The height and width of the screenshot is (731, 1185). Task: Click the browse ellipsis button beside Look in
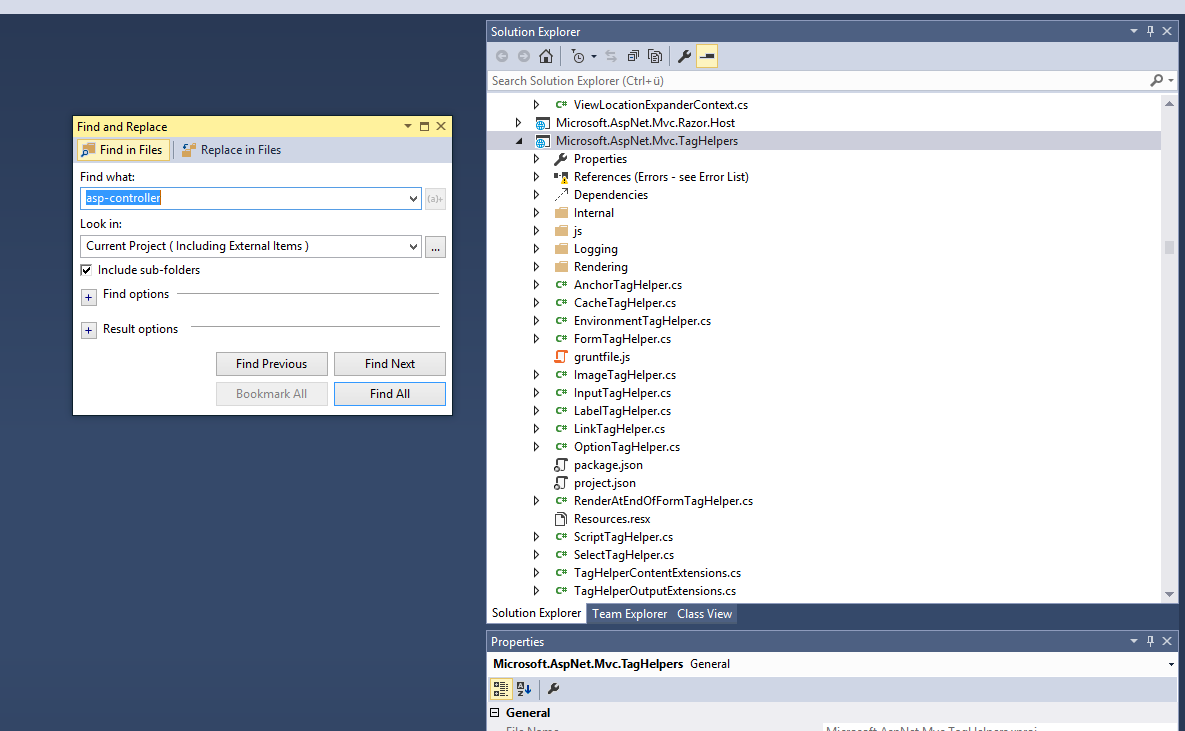435,246
